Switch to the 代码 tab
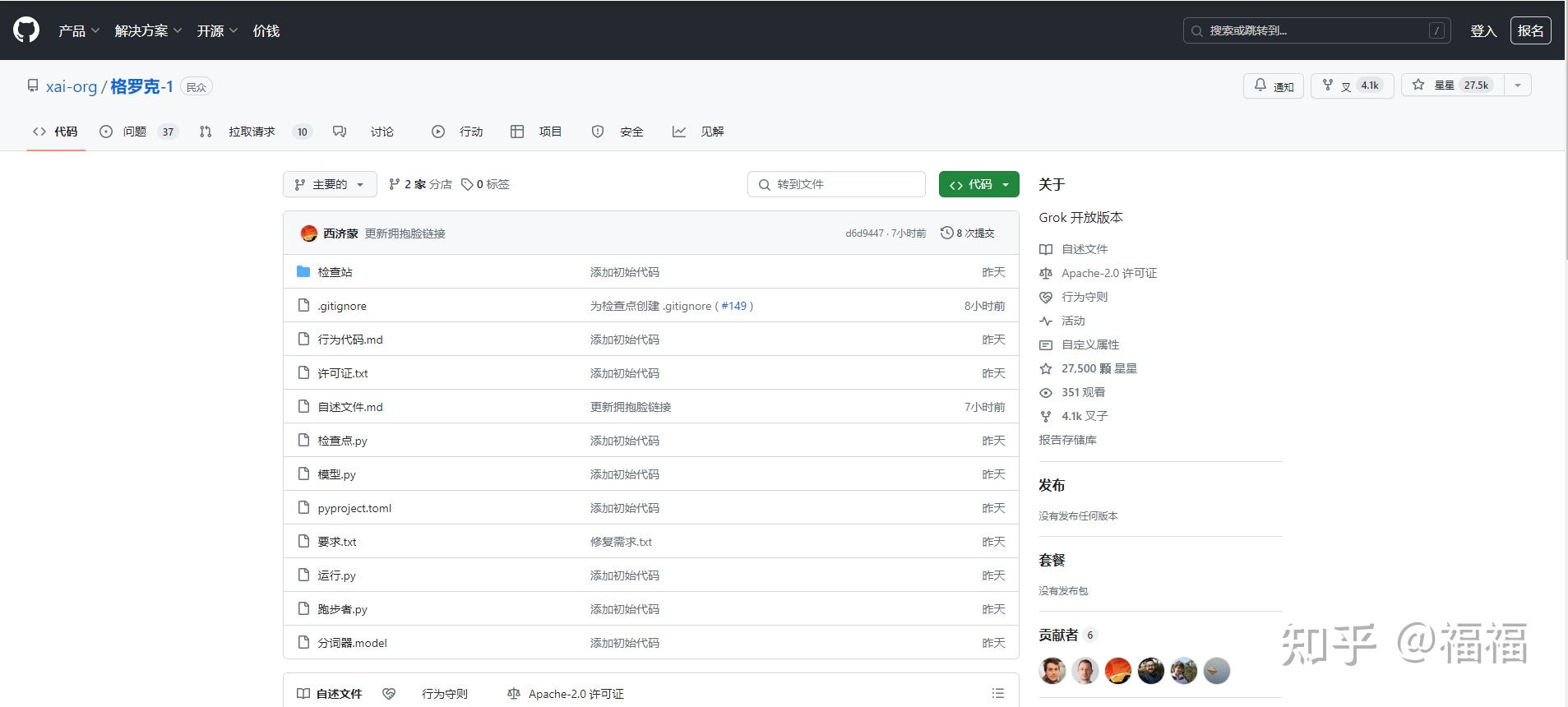Viewport: 1568px width, 707px height. tap(56, 132)
